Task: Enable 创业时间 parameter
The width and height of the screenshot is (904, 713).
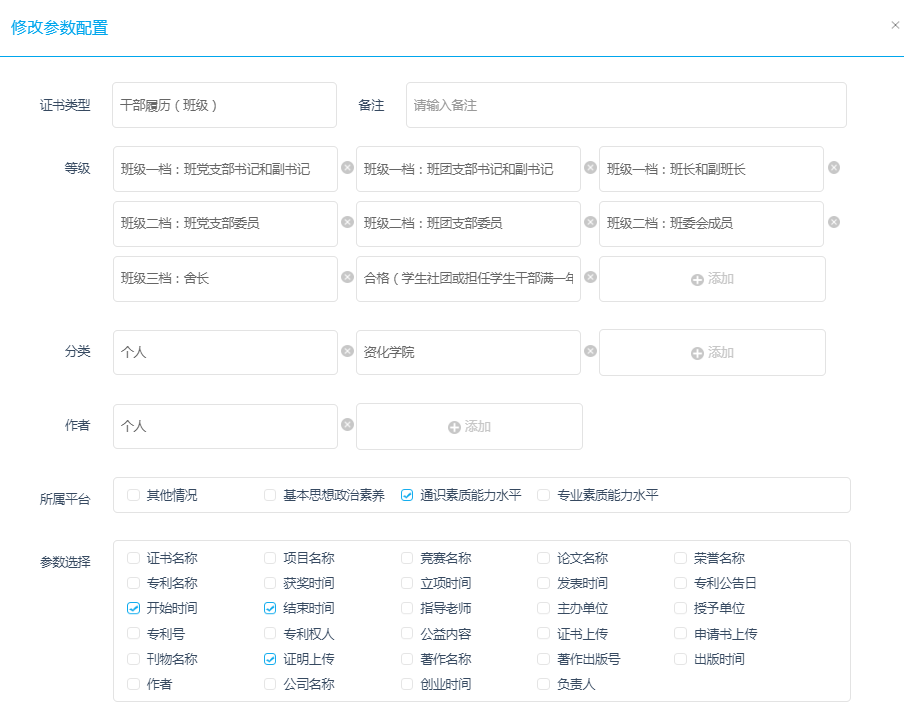Action: [x=407, y=684]
